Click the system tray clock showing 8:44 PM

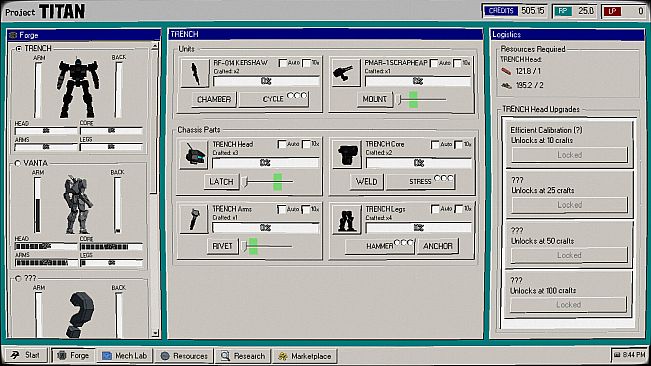[x=629, y=355]
